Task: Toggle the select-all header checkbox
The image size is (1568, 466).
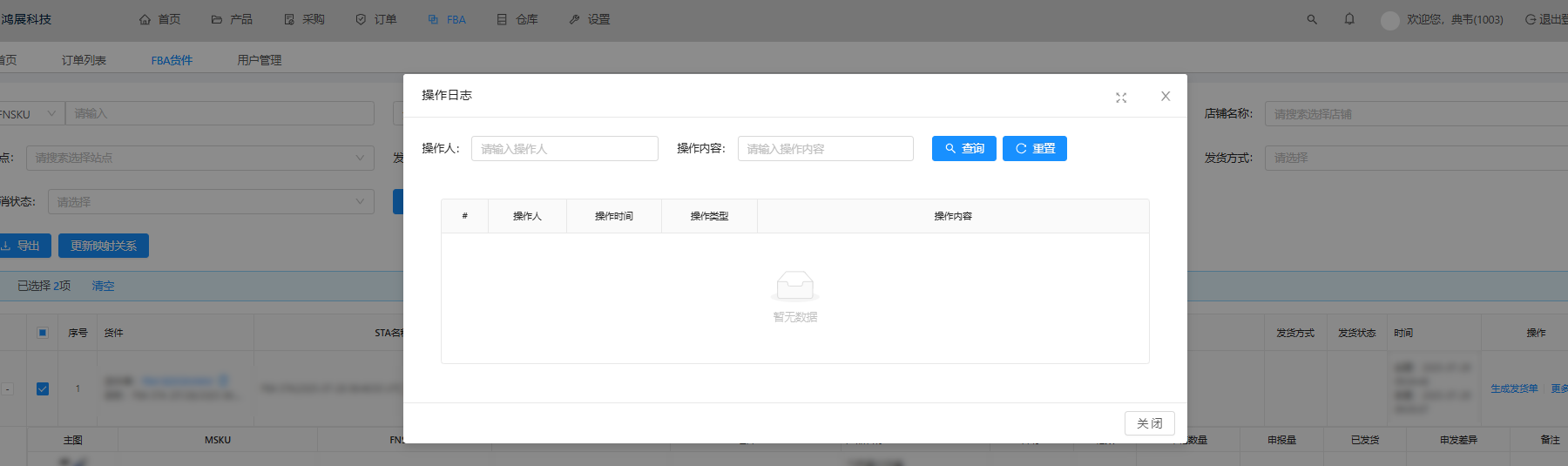Action: (43, 333)
